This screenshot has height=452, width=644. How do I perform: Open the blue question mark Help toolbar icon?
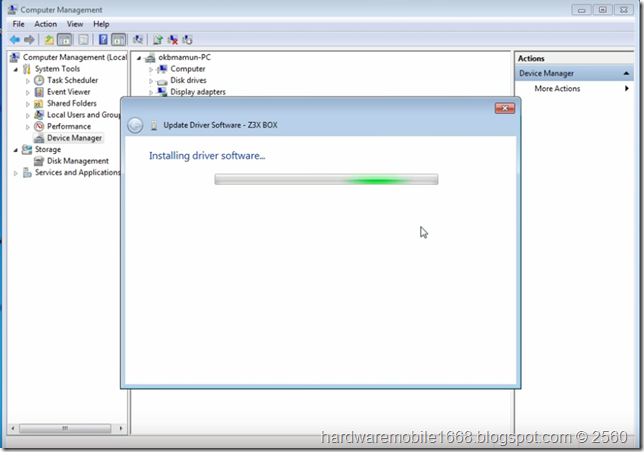pyautogui.click(x=103, y=40)
